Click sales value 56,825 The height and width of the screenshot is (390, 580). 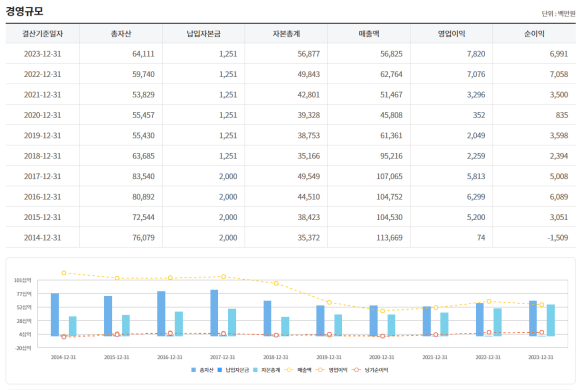[391, 54]
